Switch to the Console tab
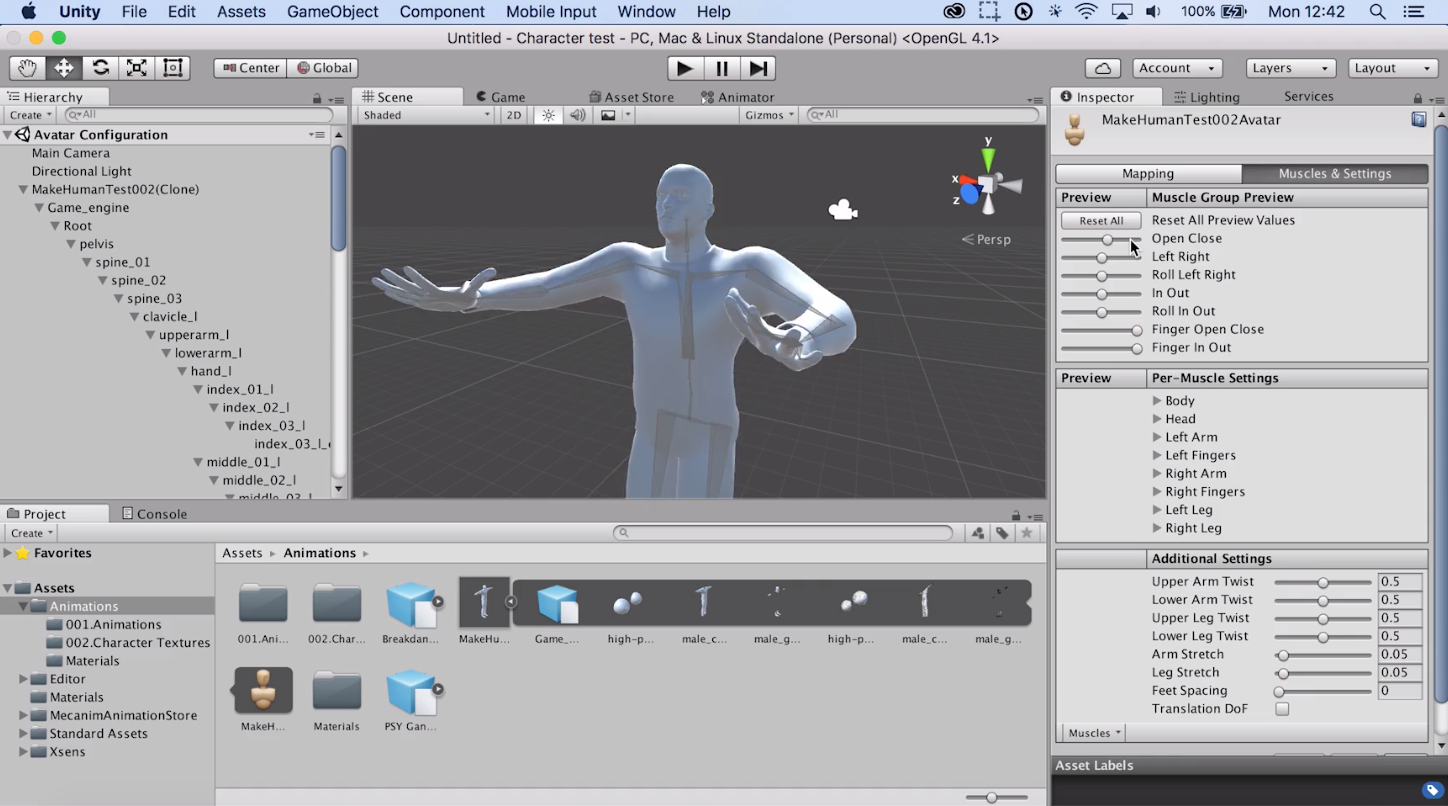 154,514
